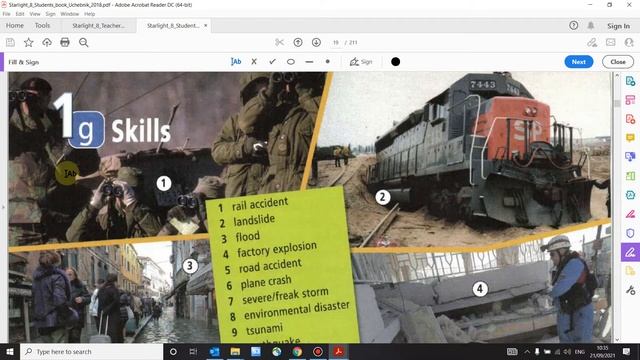Open the highlighted Fill & Sign sidebar tool

tap(630, 252)
